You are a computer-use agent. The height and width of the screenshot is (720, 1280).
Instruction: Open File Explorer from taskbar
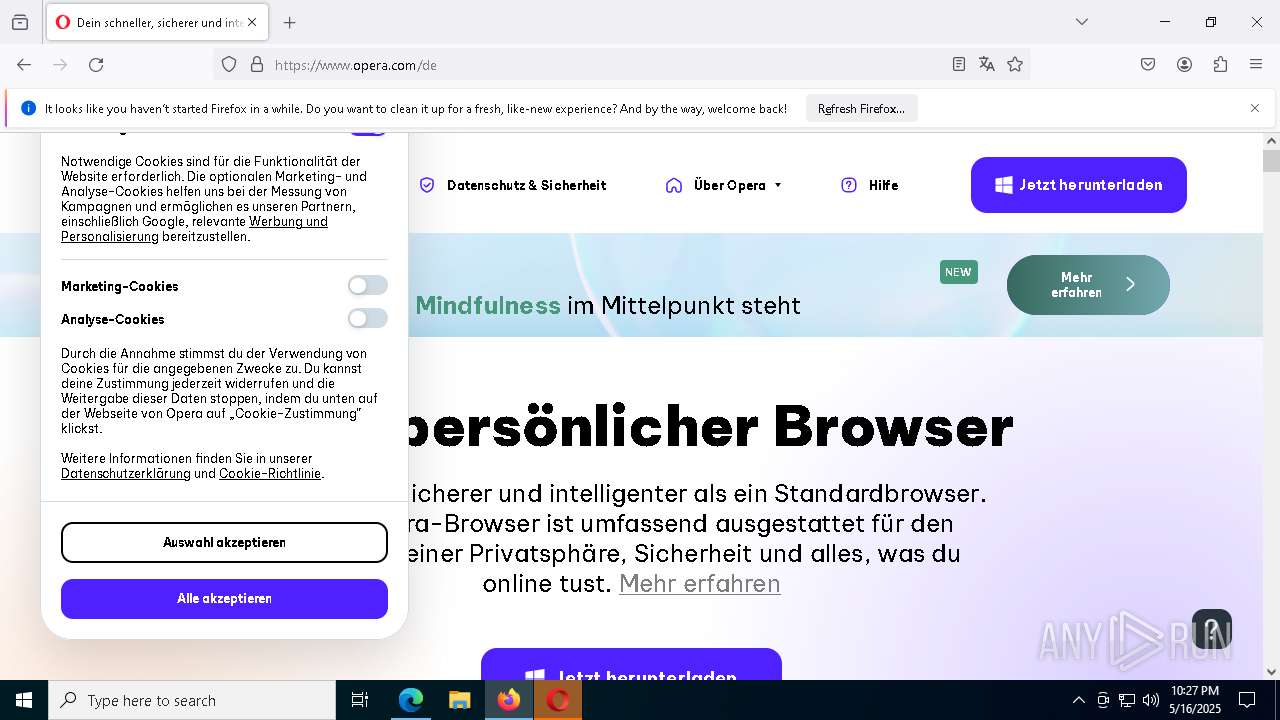[459, 700]
